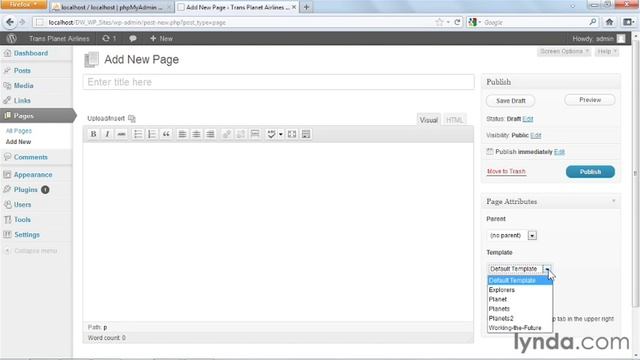Select Planet template option
Image resolution: width=640 pixels, height=360 pixels.
coord(520,299)
